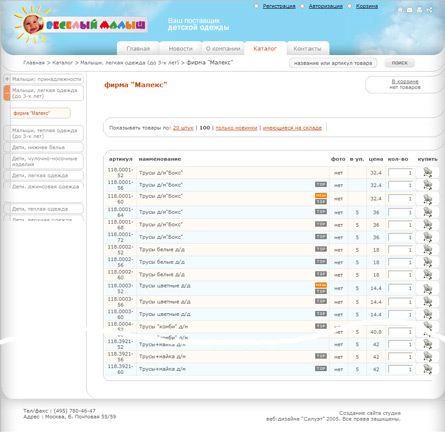
Task: Click the cart icon for 118.0001-68
Action: point(427,225)
